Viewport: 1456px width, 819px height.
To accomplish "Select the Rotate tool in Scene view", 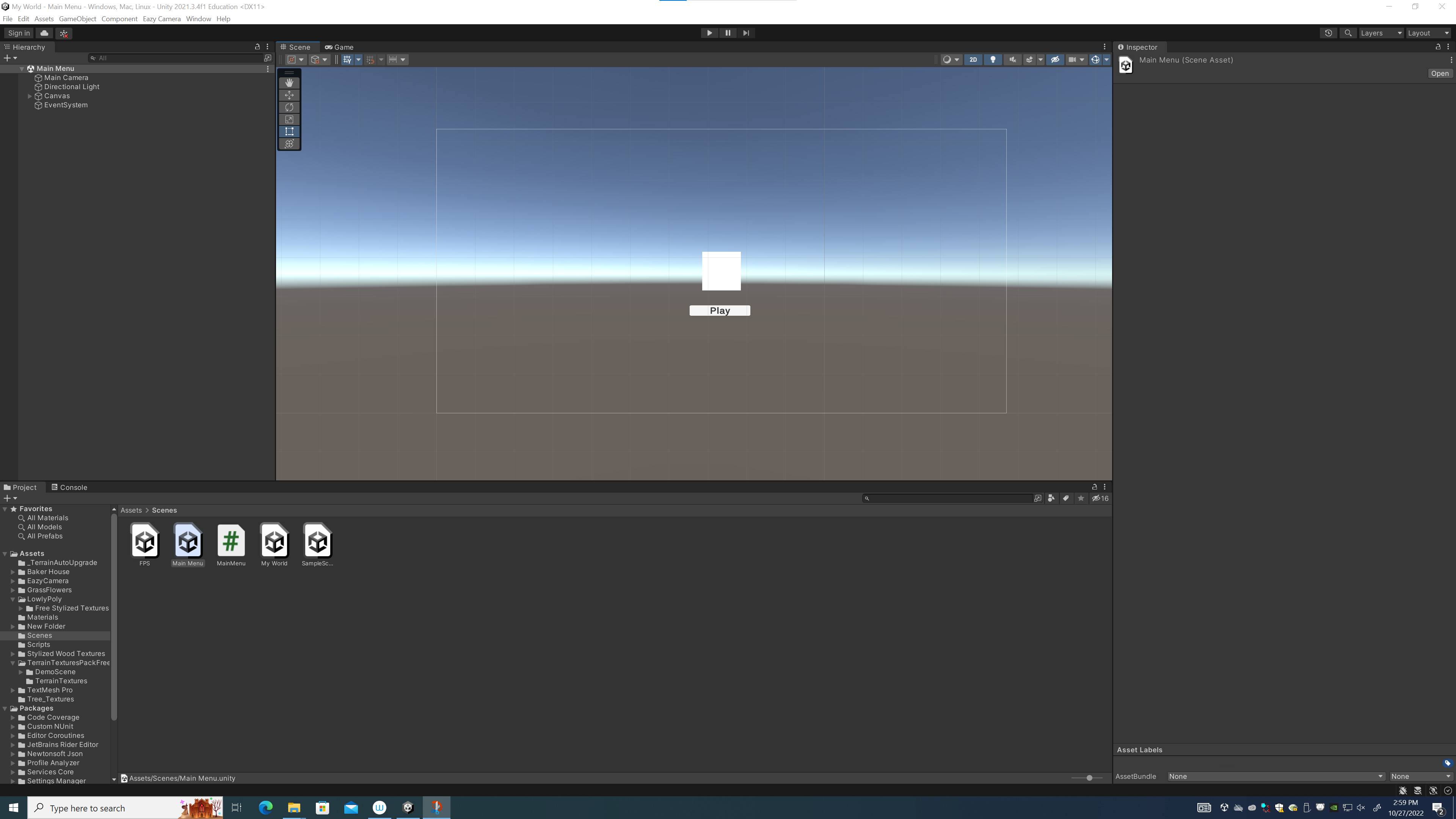I will 289,107.
